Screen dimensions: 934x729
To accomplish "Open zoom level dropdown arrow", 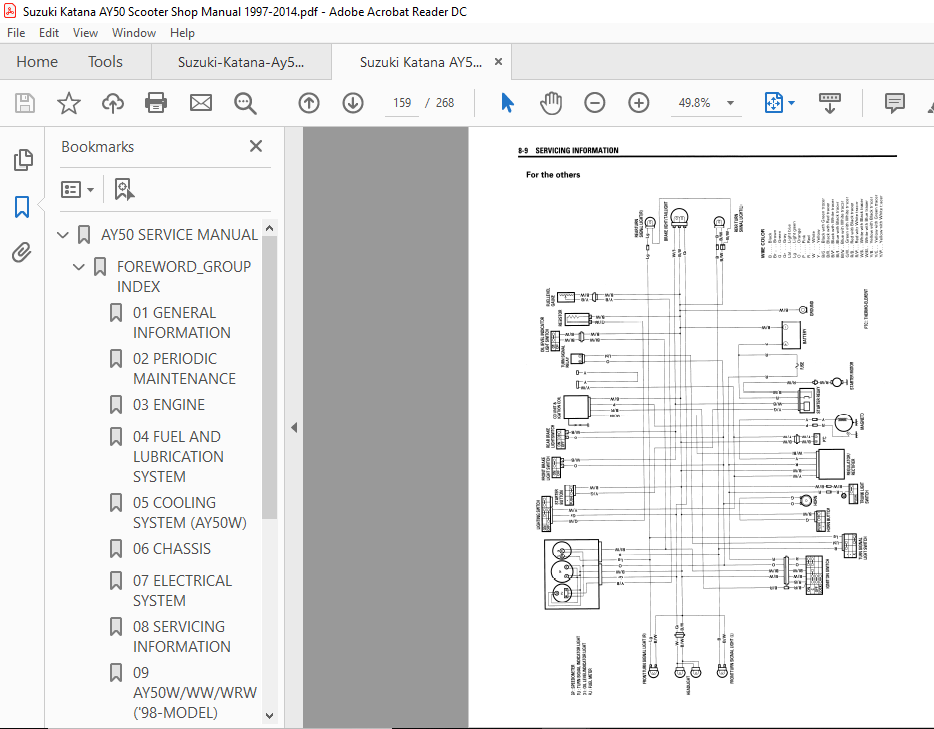I will tap(730, 103).
